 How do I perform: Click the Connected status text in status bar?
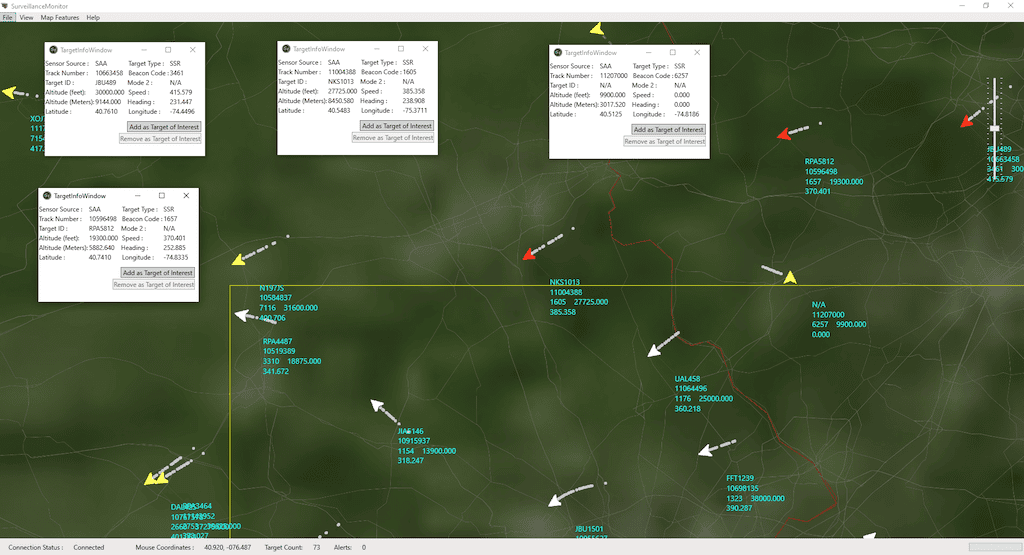(x=89, y=547)
